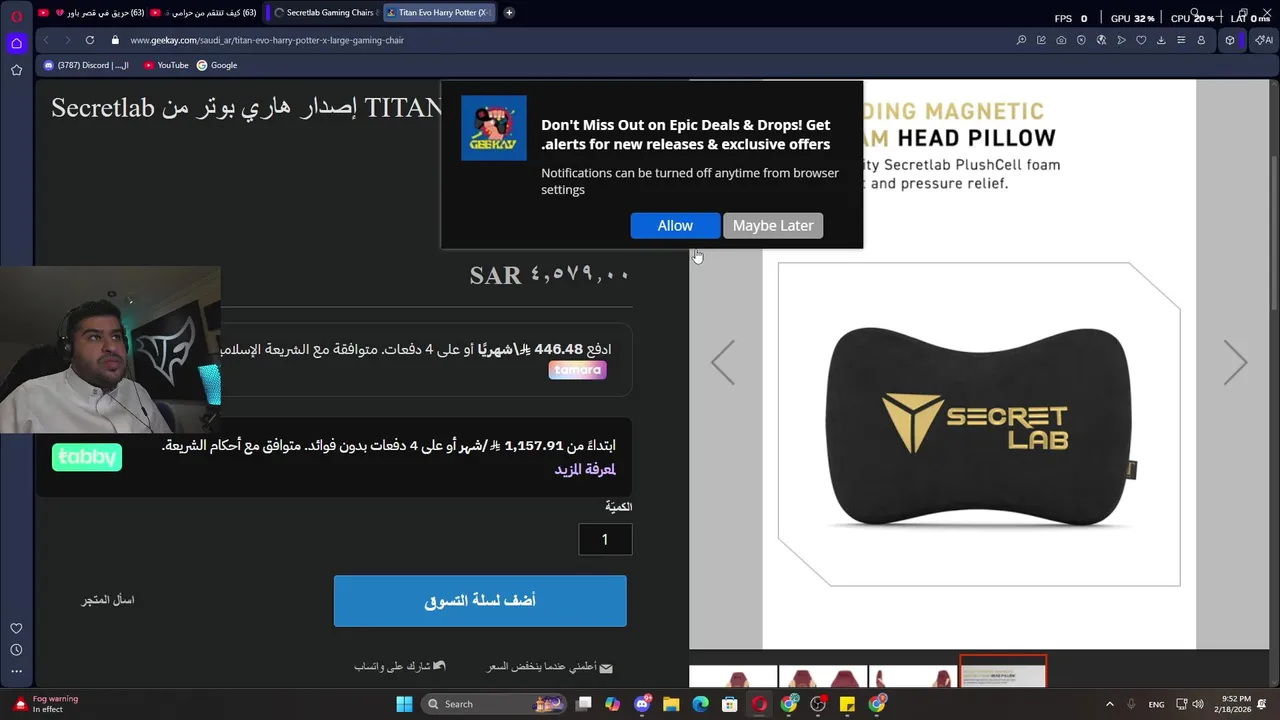Screen dimensions: 1280x720
Task: Open Microsoft Edge from taskbar
Action: point(700,704)
